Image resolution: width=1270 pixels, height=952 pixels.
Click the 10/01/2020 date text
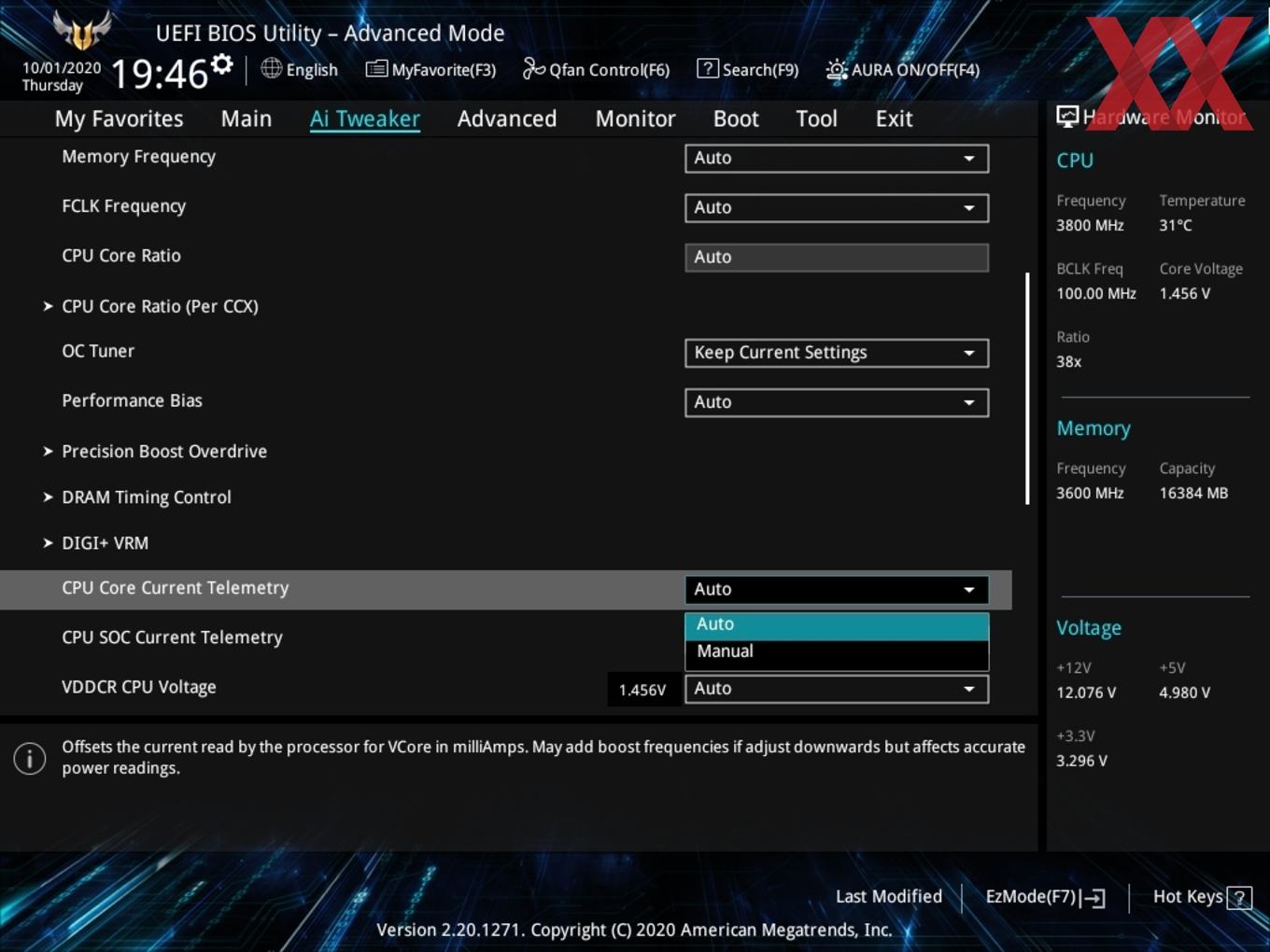pyautogui.click(x=62, y=68)
